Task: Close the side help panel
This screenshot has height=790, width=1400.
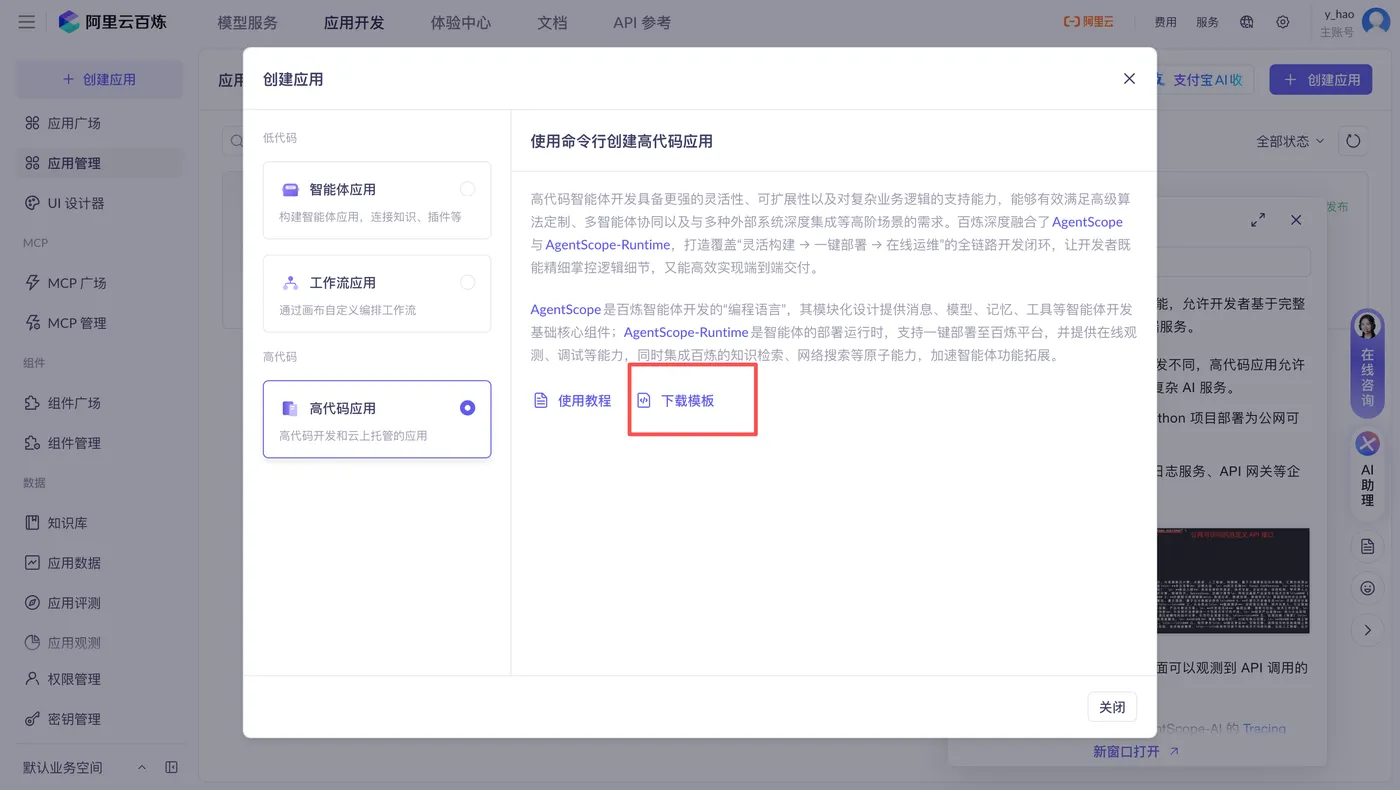Action: [x=1296, y=220]
